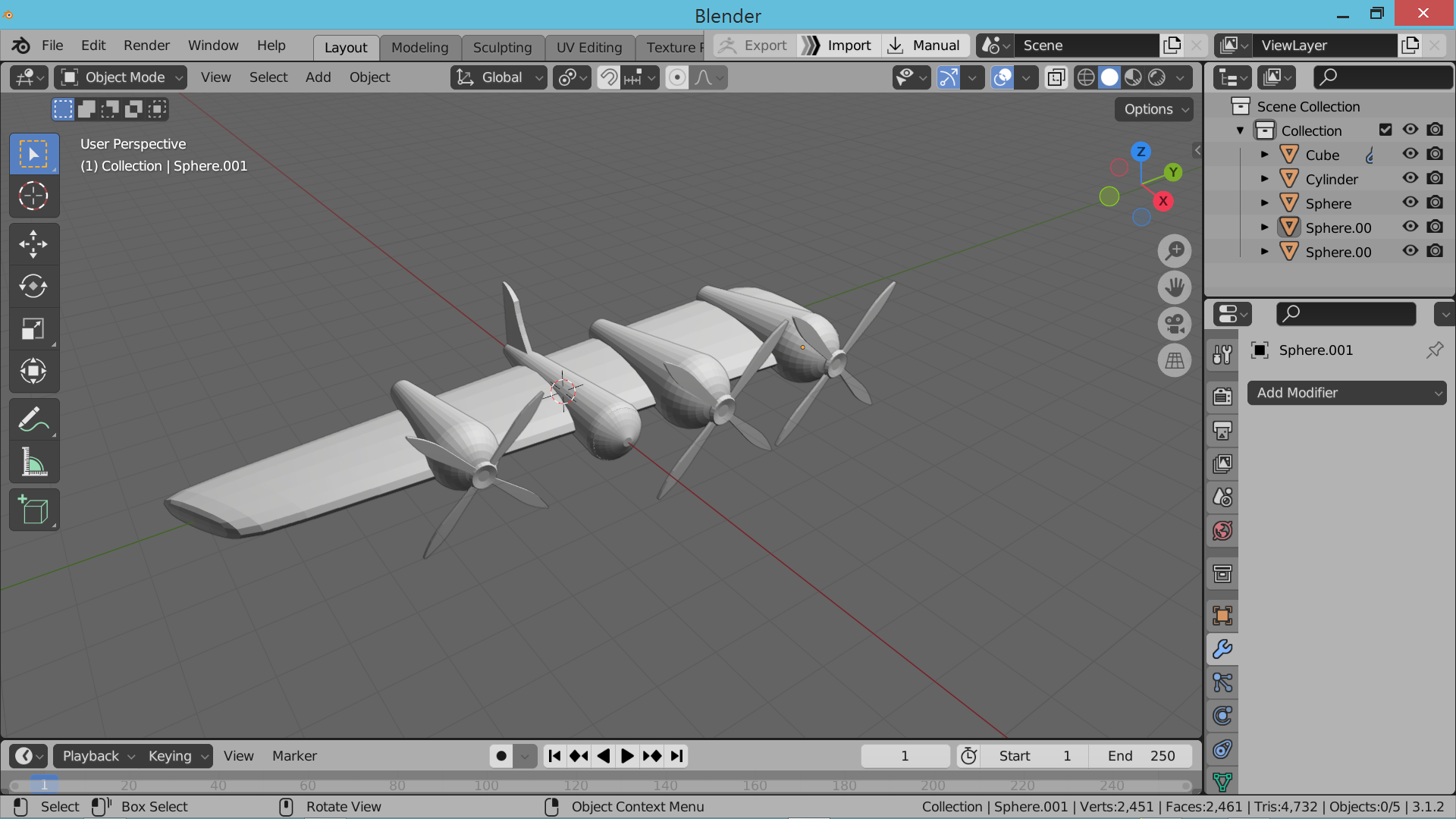Open the Add Modifier dropdown
The height and width of the screenshot is (819, 1456).
coord(1346,393)
